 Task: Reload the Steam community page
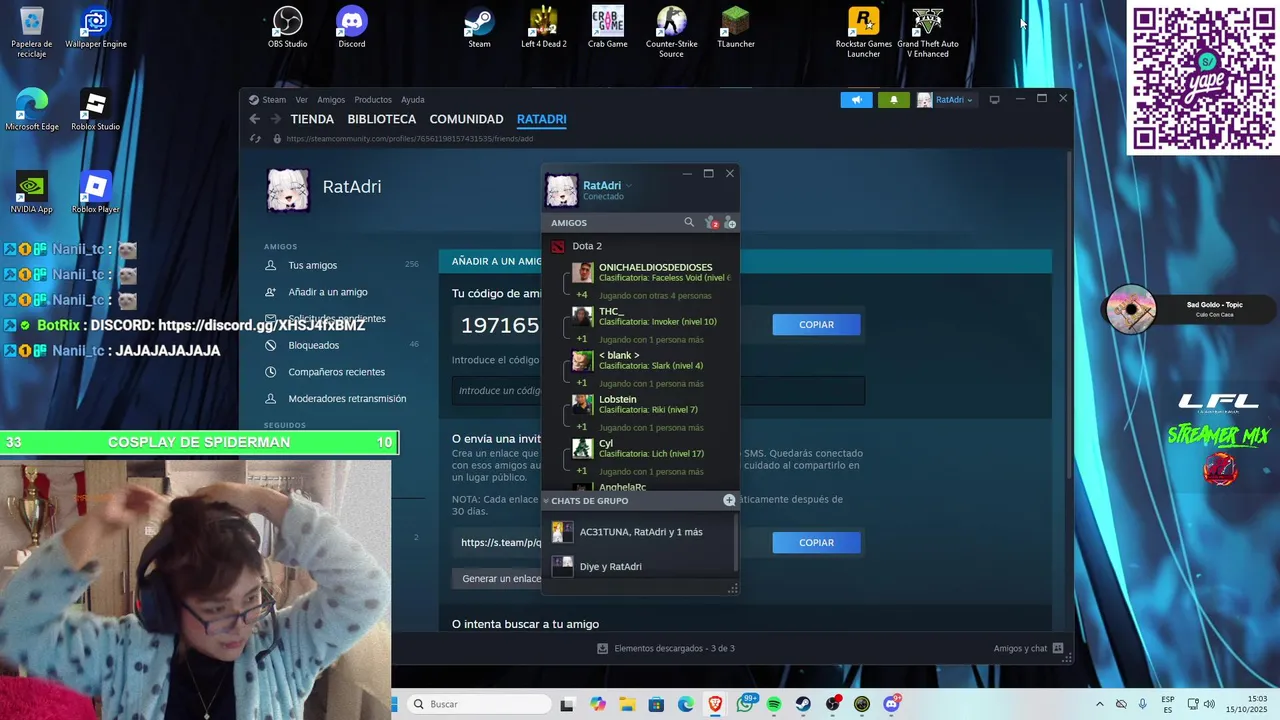click(255, 139)
